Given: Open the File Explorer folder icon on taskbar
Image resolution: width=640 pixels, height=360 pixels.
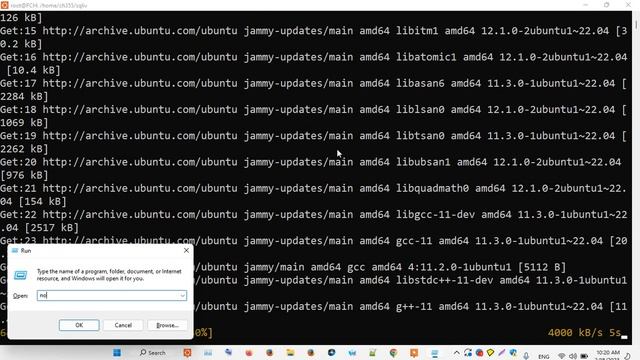Looking at the screenshot, I should [x=290, y=353].
